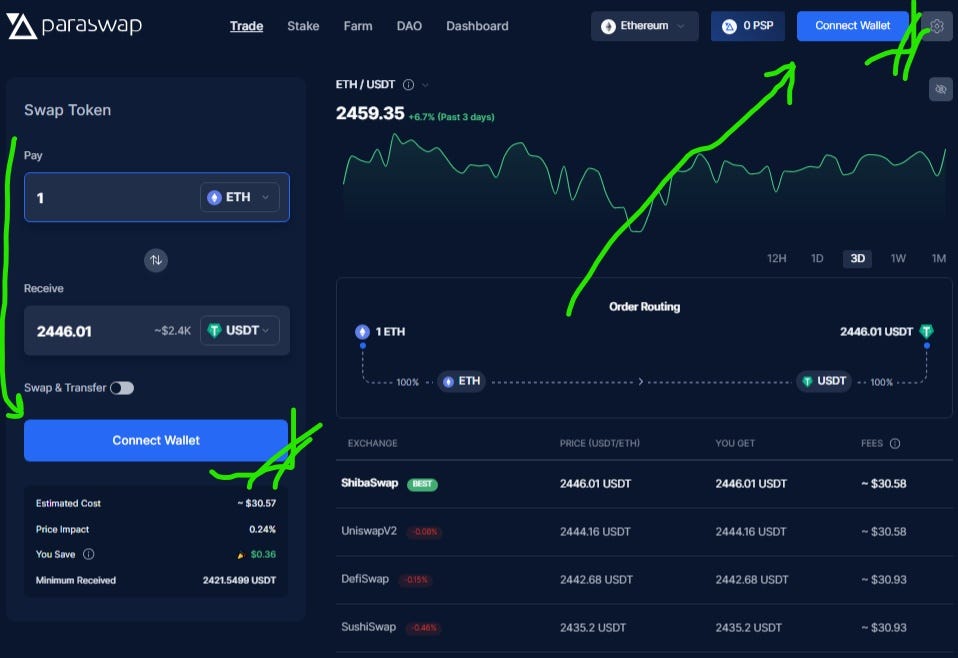The height and width of the screenshot is (658, 958).
Task: Click the Minimum Received 2421.5499 USDT value
Action: (x=240, y=580)
